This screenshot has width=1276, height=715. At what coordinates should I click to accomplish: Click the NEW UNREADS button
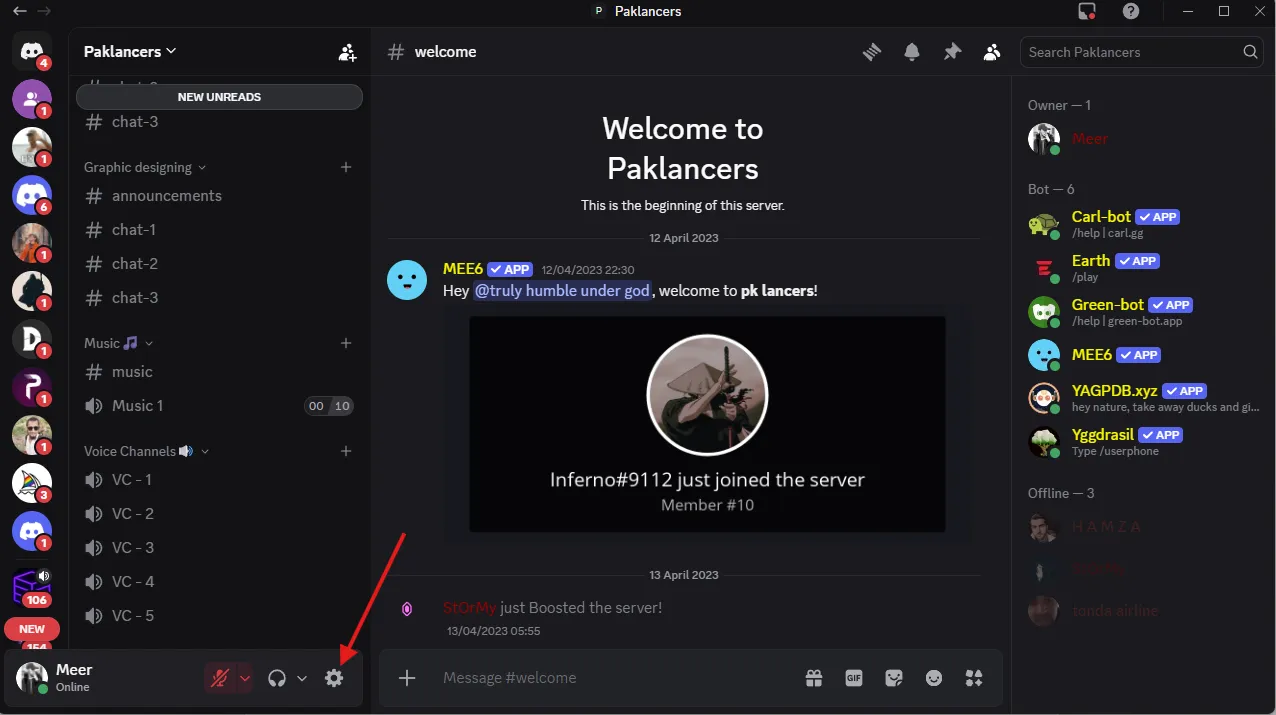pyautogui.click(x=219, y=97)
